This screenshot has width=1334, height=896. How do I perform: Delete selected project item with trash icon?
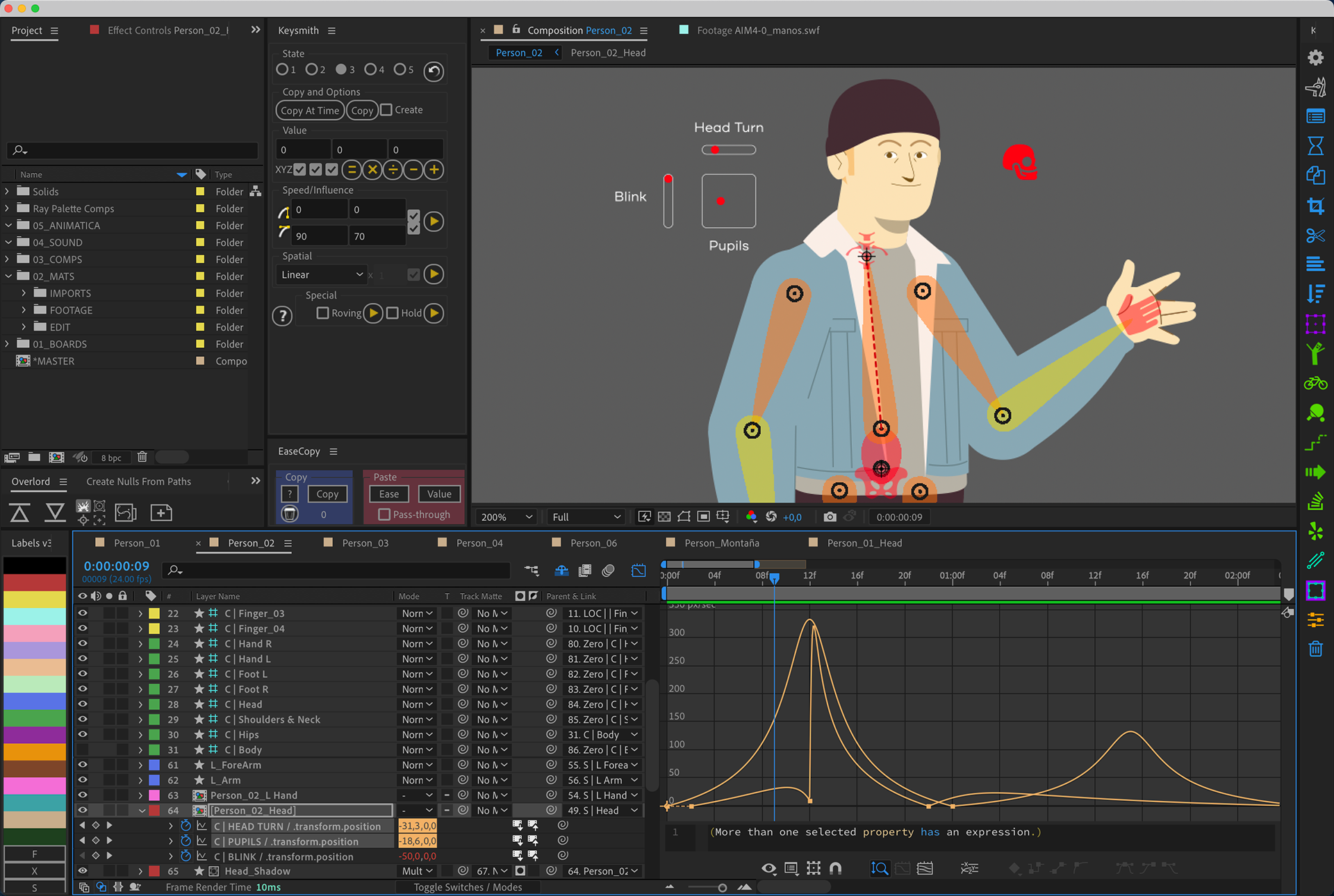pyautogui.click(x=142, y=457)
